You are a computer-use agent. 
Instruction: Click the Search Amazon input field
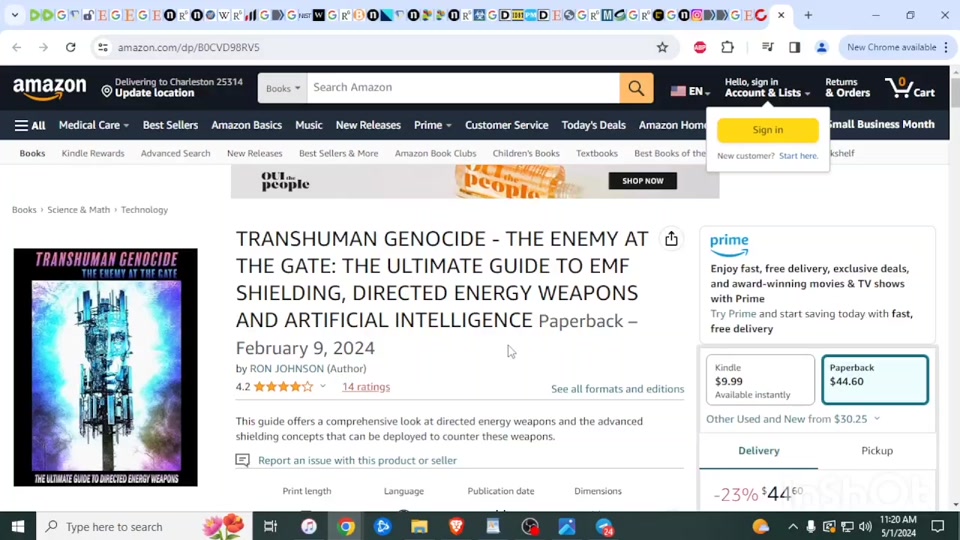(462, 88)
